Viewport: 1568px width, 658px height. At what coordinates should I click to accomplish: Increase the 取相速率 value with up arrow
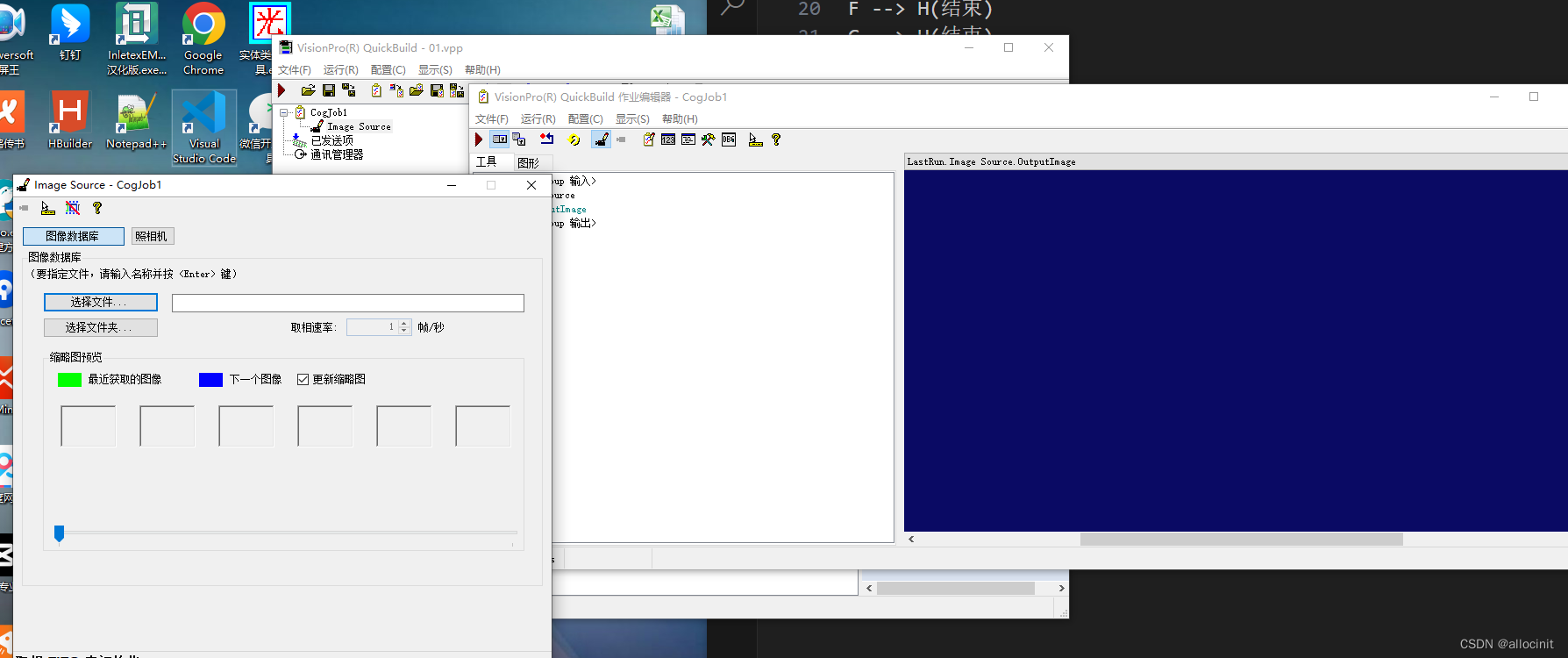404,324
